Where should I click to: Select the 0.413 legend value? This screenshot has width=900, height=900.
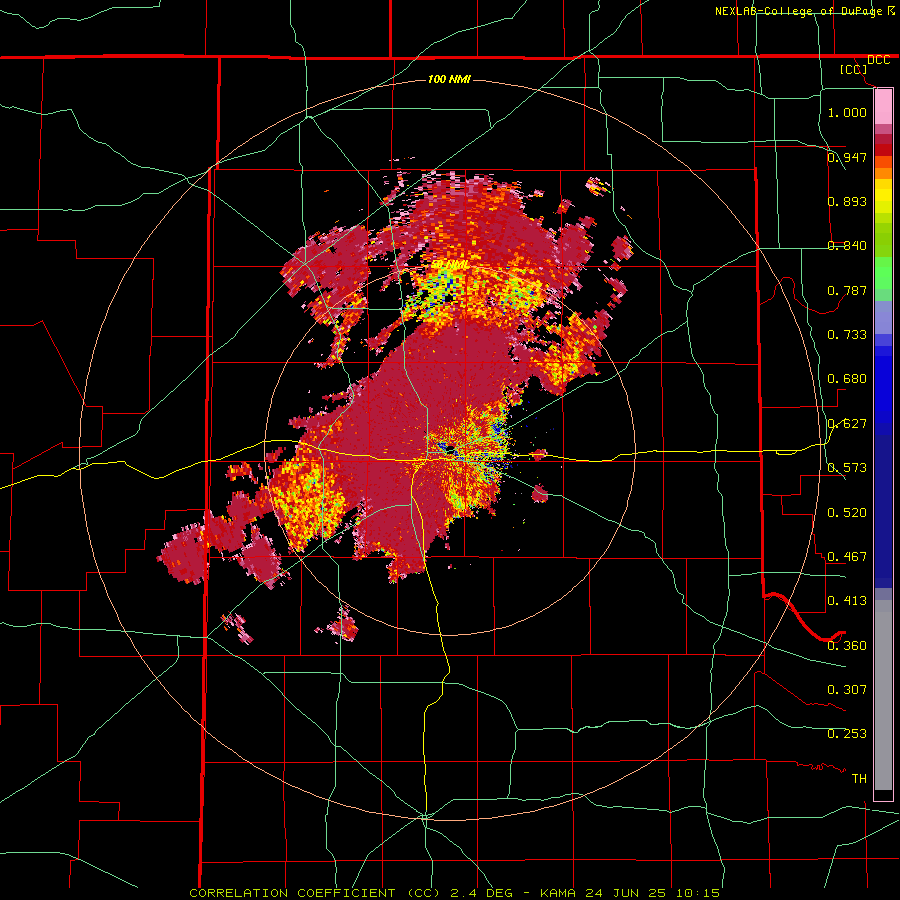[x=847, y=601]
